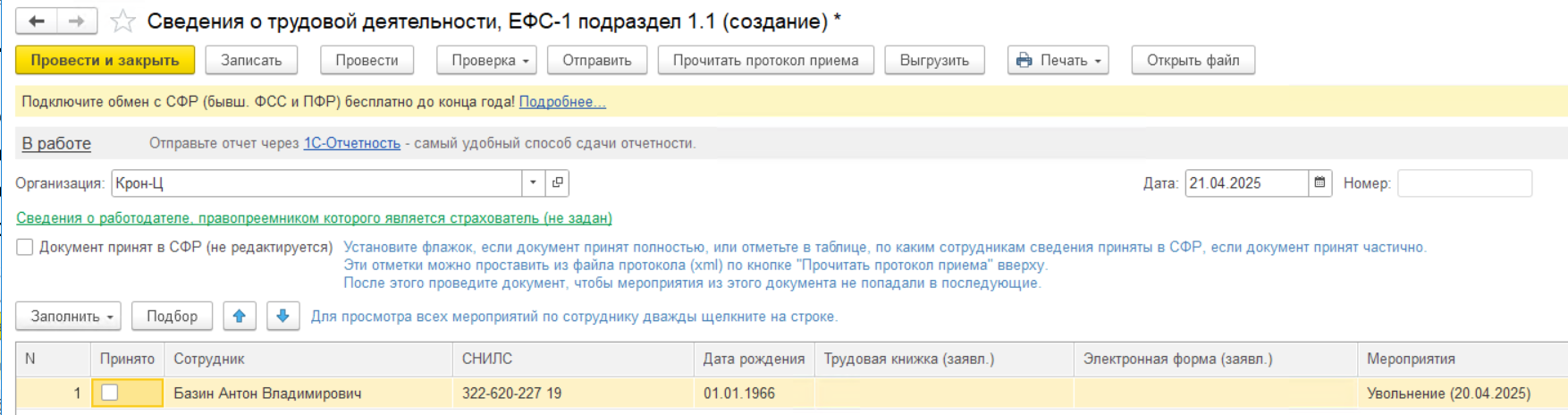Open the '1С-Отчетность' link
Screen dimensions: 1568x415
click(x=352, y=143)
